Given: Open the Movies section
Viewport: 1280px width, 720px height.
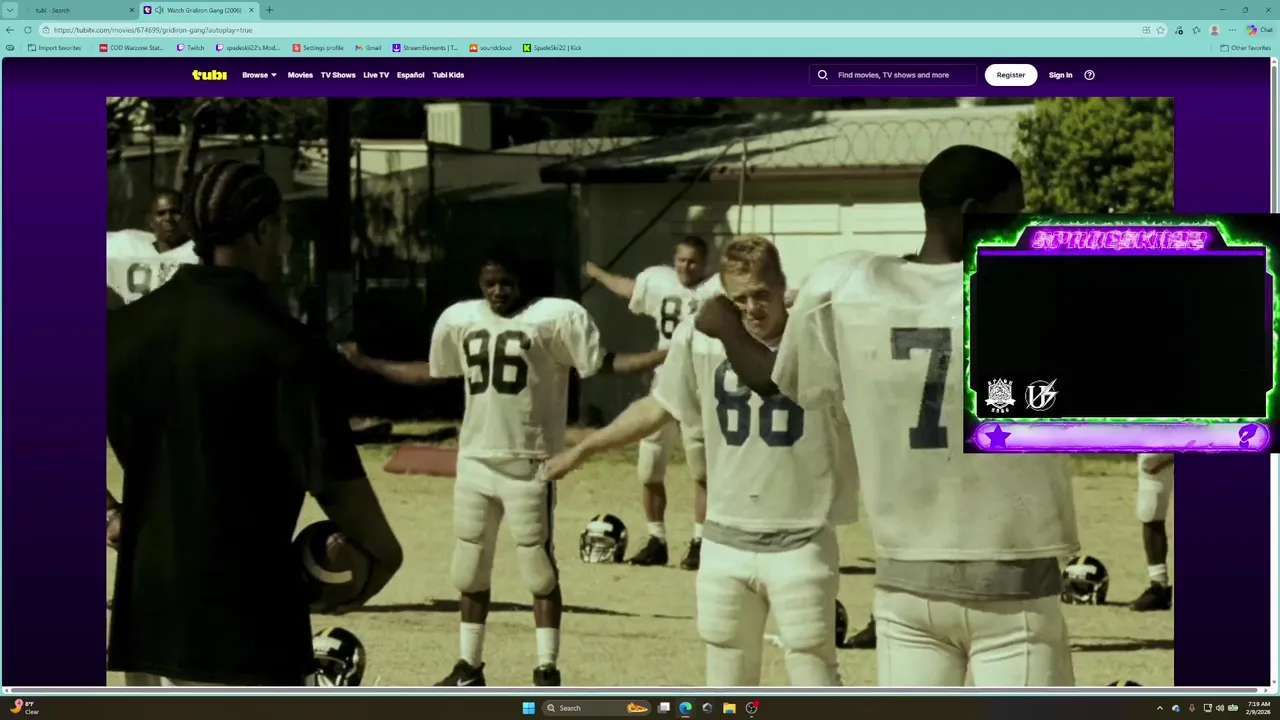Looking at the screenshot, I should (300, 75).
